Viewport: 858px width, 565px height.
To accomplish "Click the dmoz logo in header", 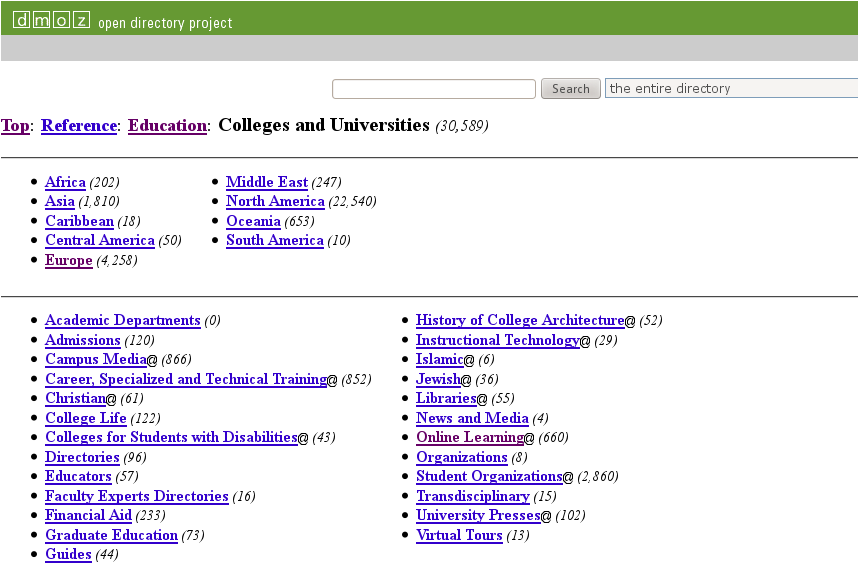I will pos(51,20).
